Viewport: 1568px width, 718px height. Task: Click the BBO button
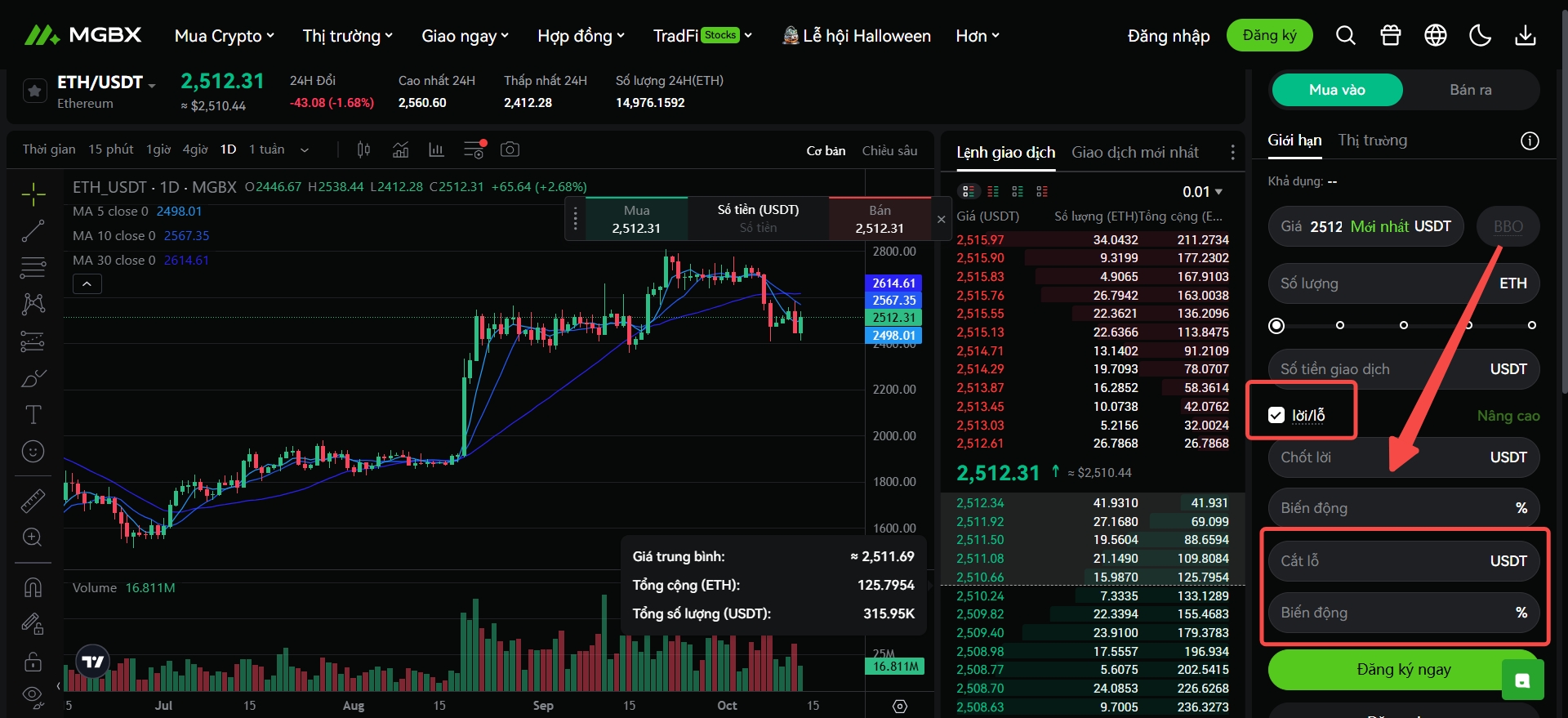coord(1508,226)
